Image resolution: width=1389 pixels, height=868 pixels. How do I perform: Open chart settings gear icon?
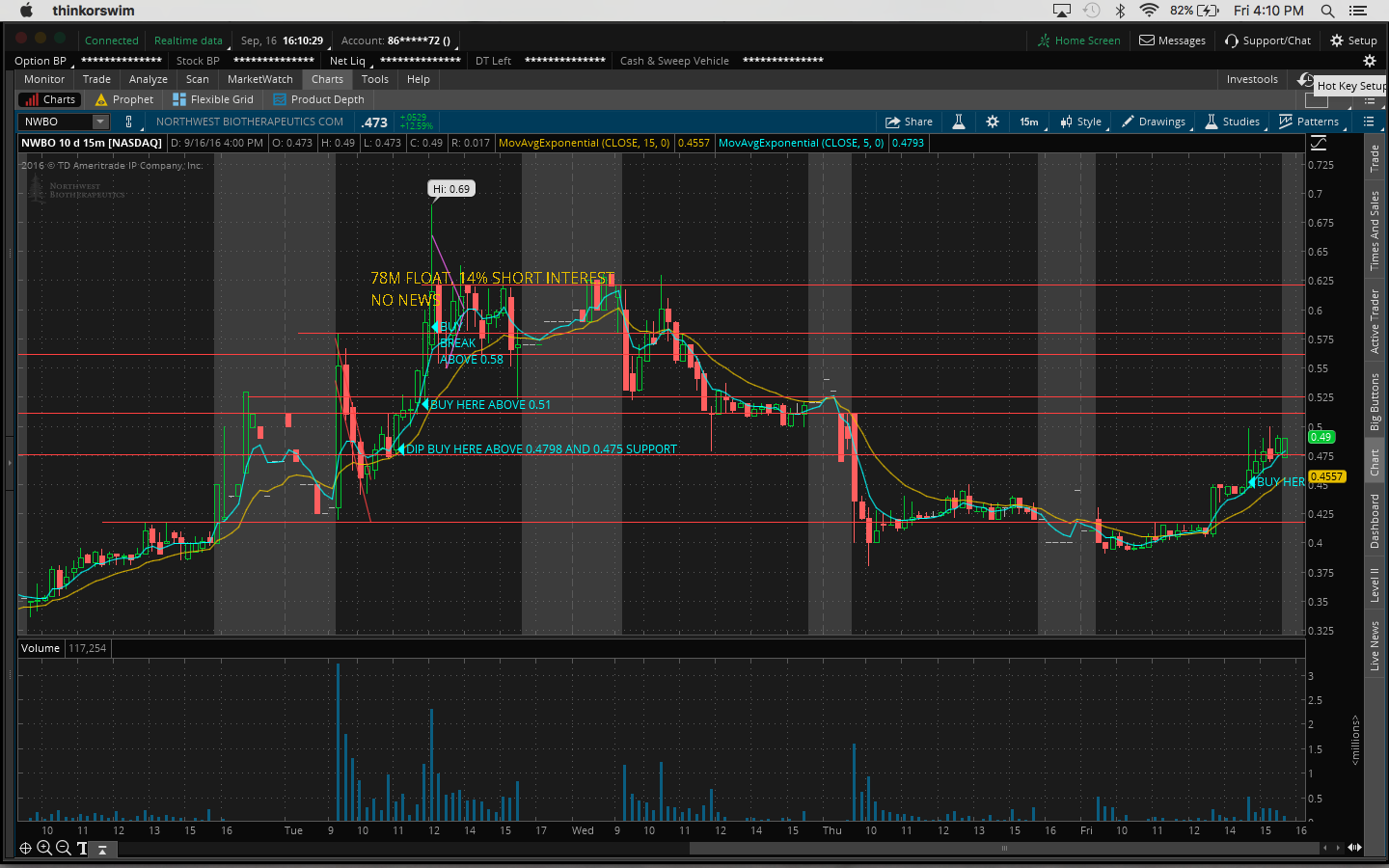(993, 122)
